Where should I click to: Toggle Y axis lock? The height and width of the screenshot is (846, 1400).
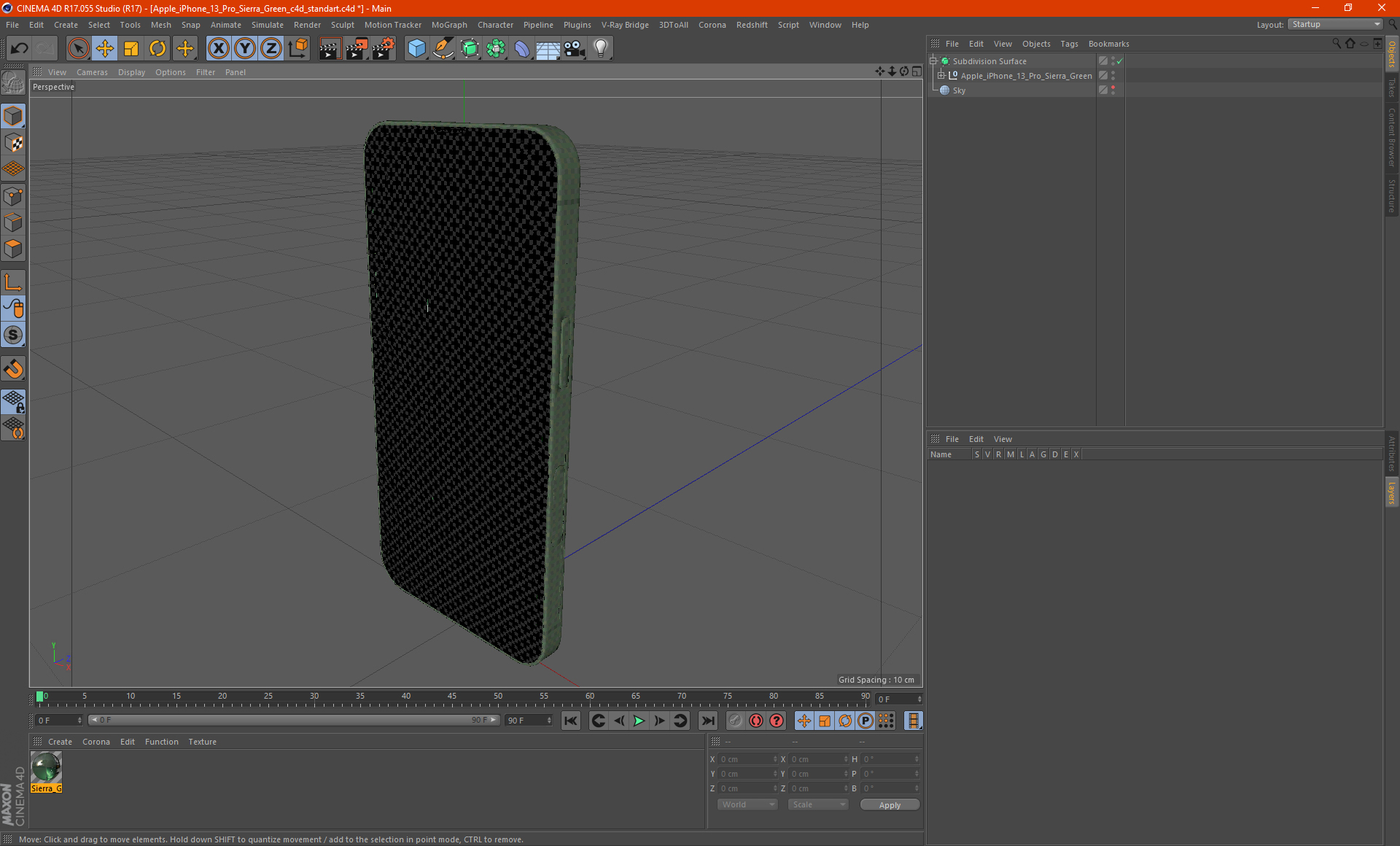244,49
